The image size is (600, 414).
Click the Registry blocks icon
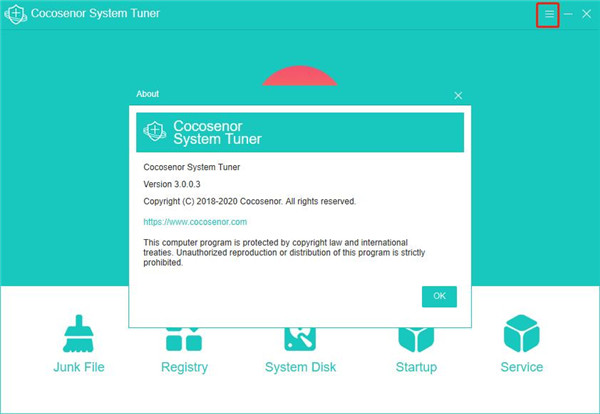click(x=184, y=339)
